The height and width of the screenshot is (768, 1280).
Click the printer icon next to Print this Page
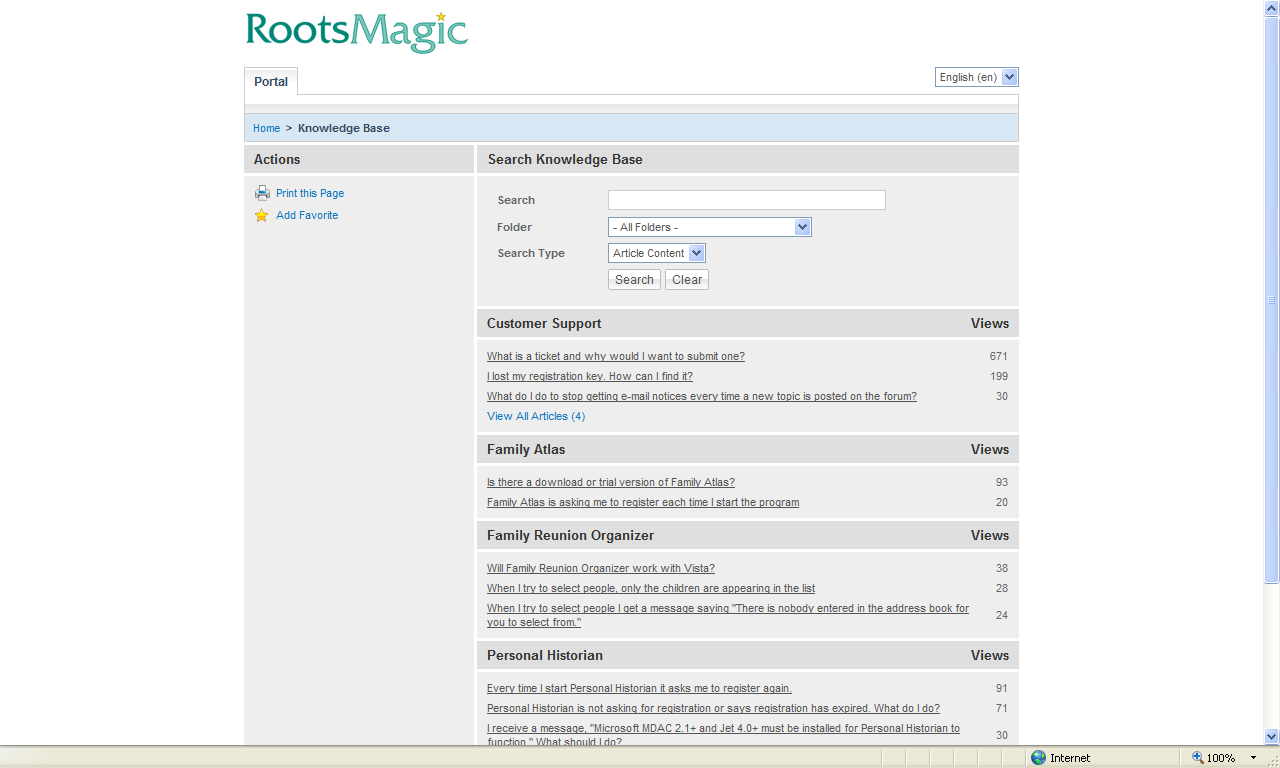[262, 193]
